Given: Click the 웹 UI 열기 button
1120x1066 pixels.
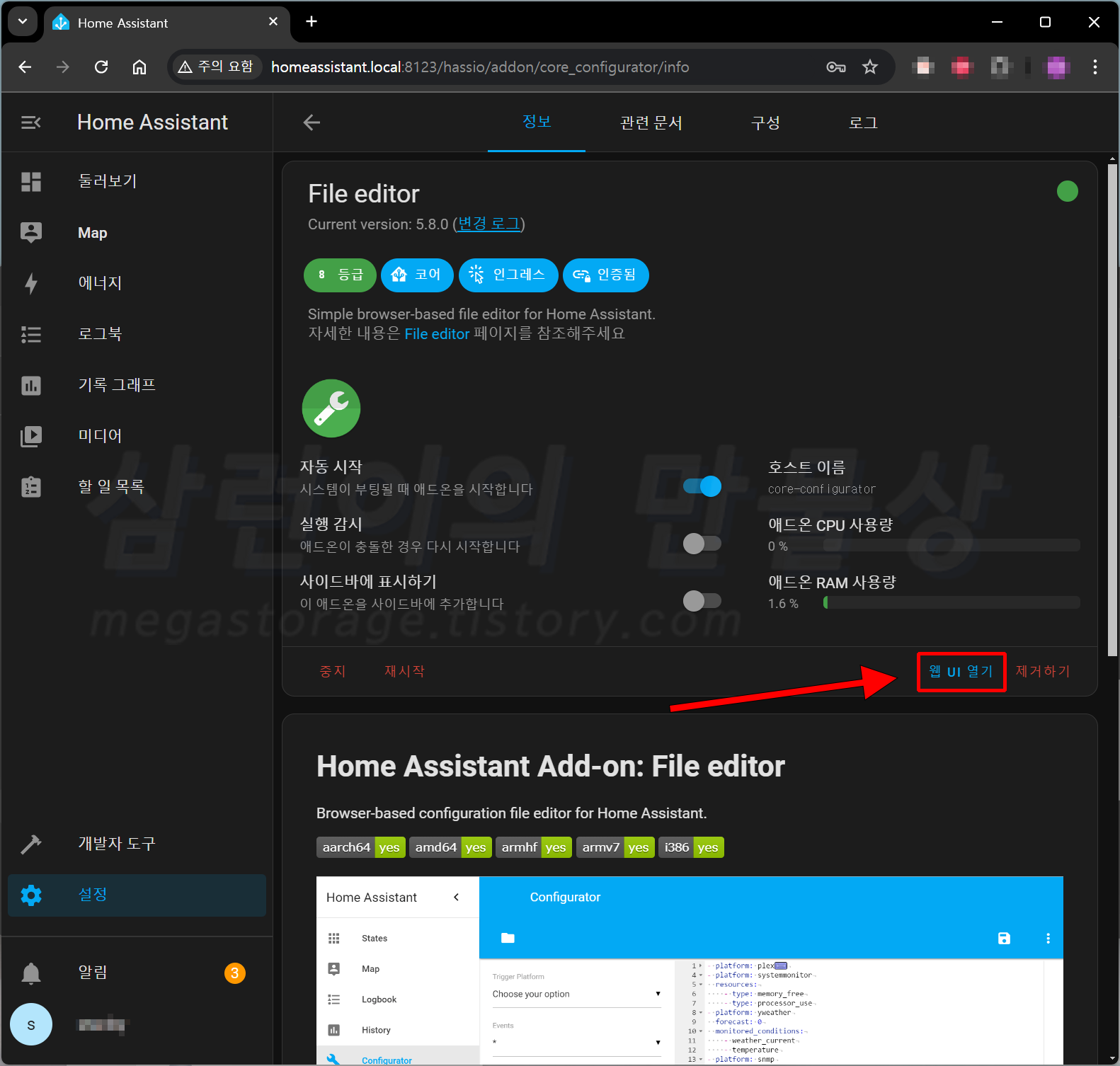Looking at the screenshot, I should [x=961, y=672].
